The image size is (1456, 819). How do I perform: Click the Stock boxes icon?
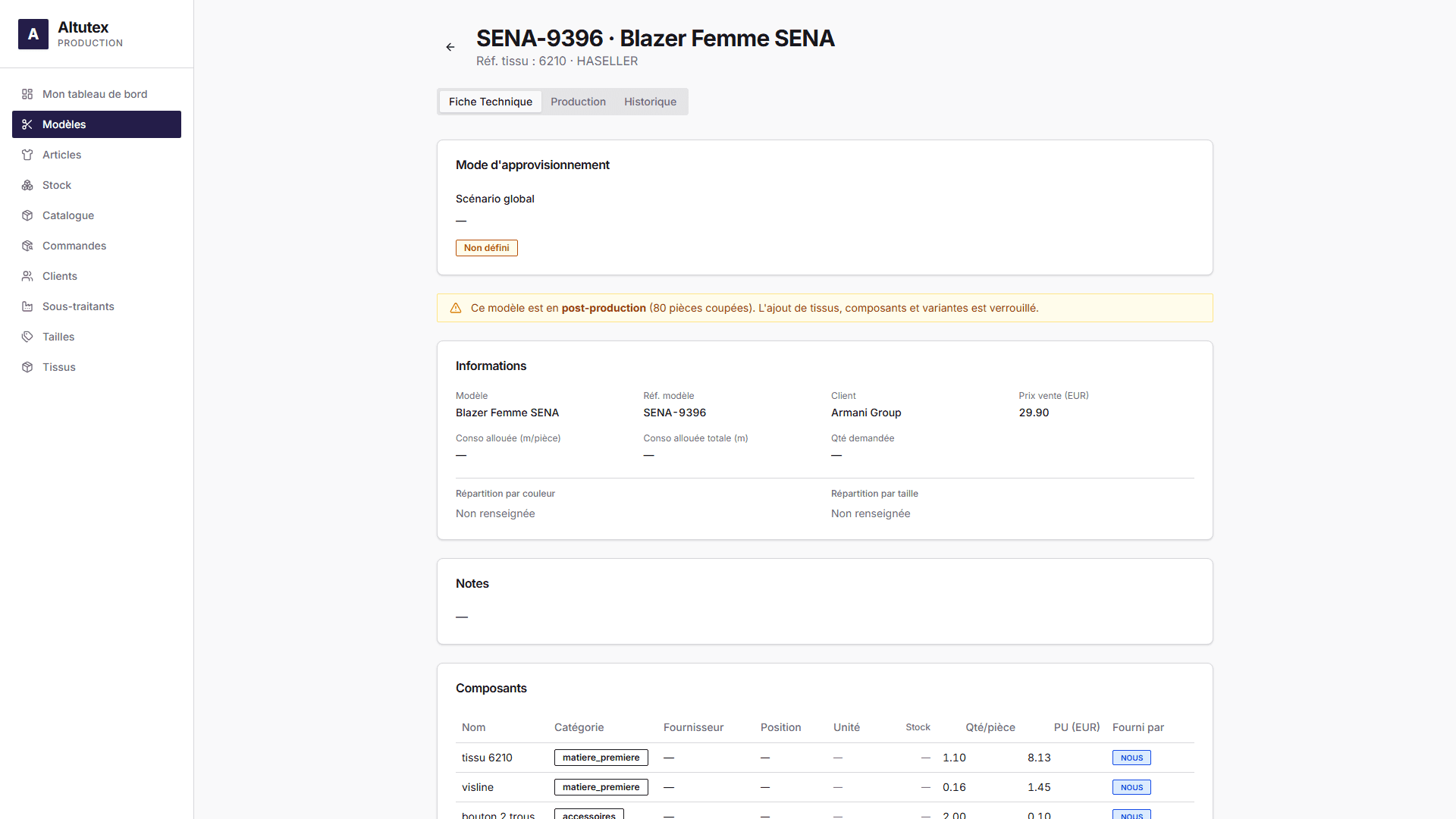point(27,185)
